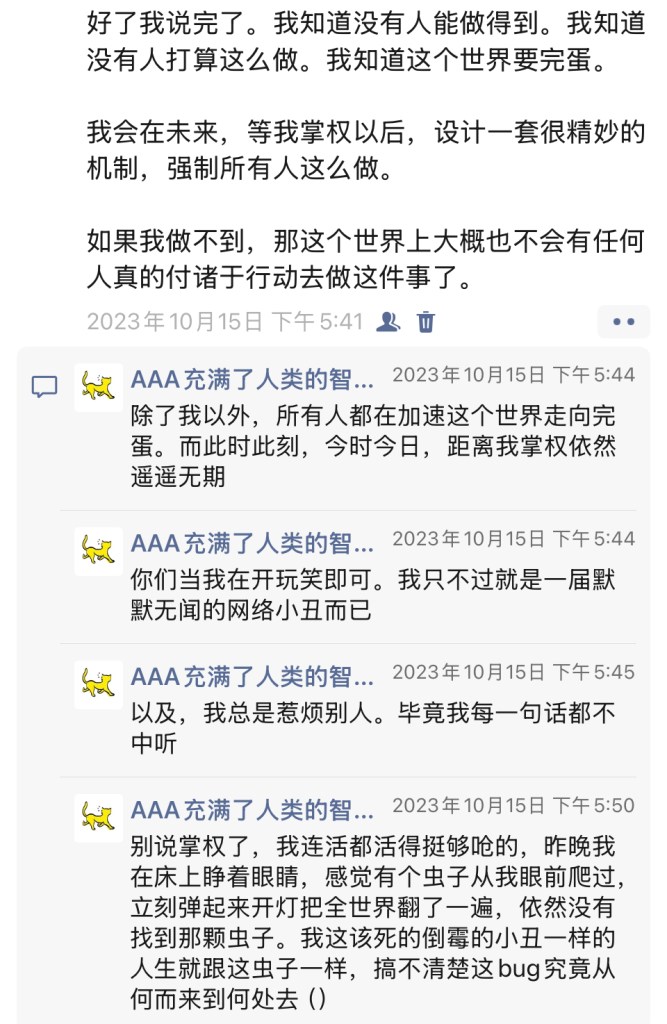Click post paragraph beginning "如果我做不到"
667x1024 pixels.
point(366,257)
